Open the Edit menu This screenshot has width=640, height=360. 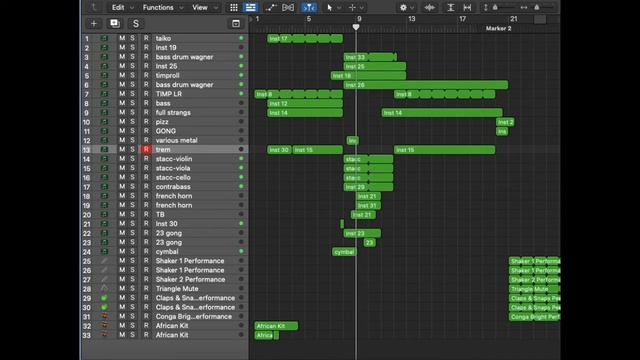(x=118, y=7)
